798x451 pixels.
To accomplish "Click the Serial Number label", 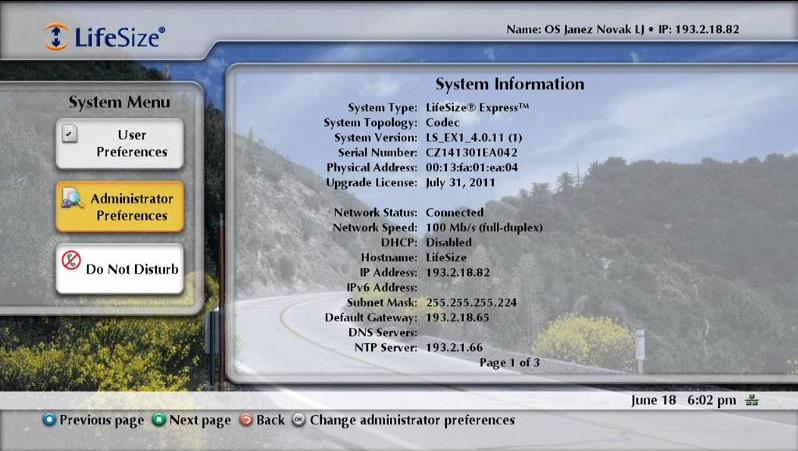I will [378, 153].
